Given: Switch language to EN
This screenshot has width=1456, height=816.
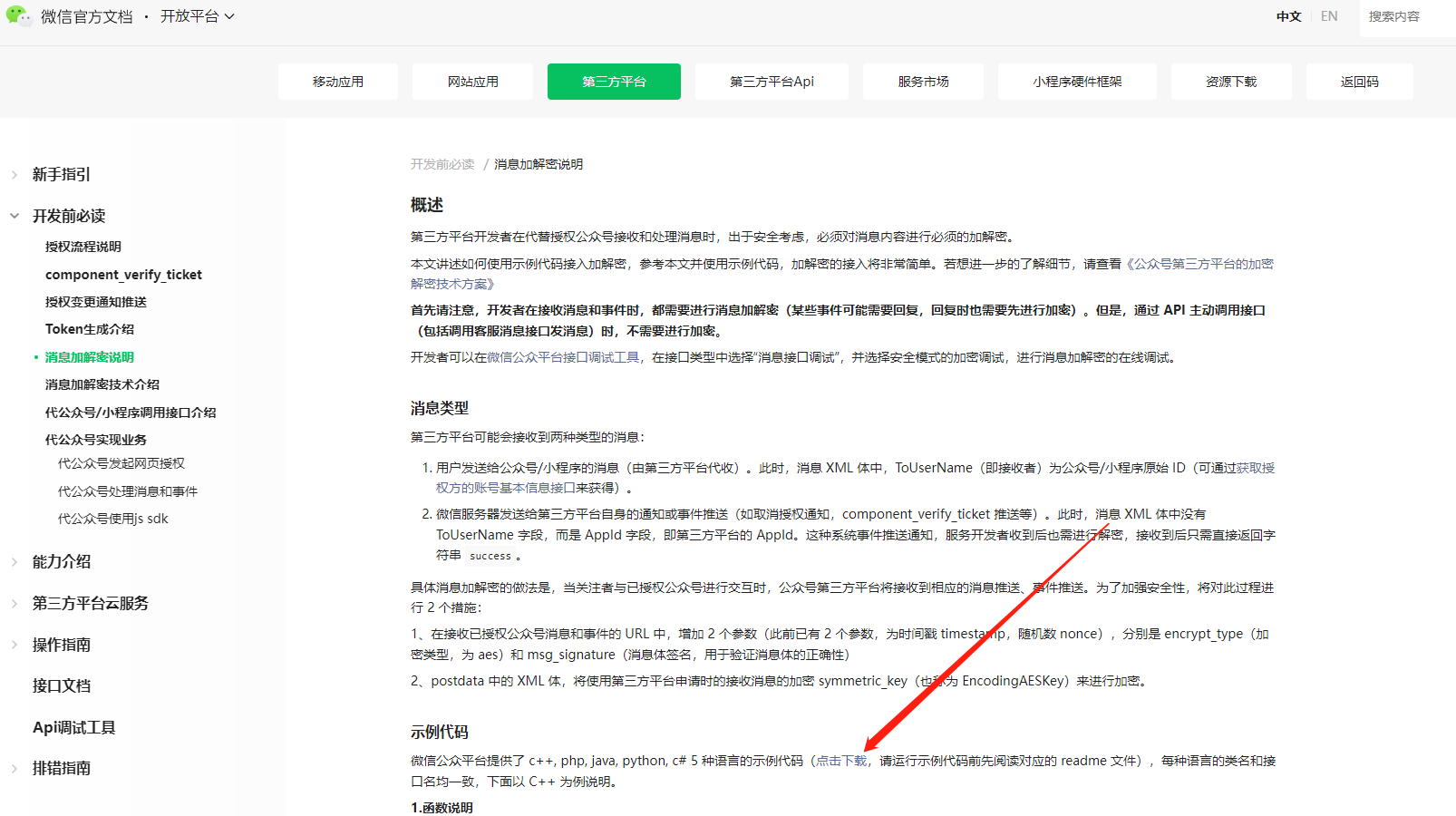Looking at the screenshot, I should (1329, 16).
